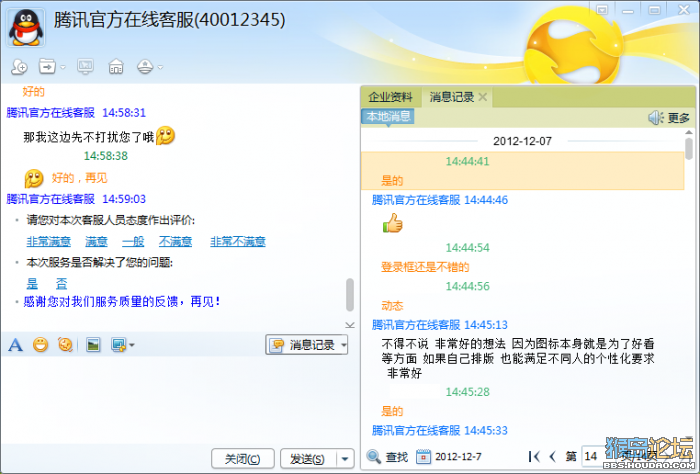Click the magic emoticon icon
The width and height of the screenshot is (700, 474).
point(66,345)
